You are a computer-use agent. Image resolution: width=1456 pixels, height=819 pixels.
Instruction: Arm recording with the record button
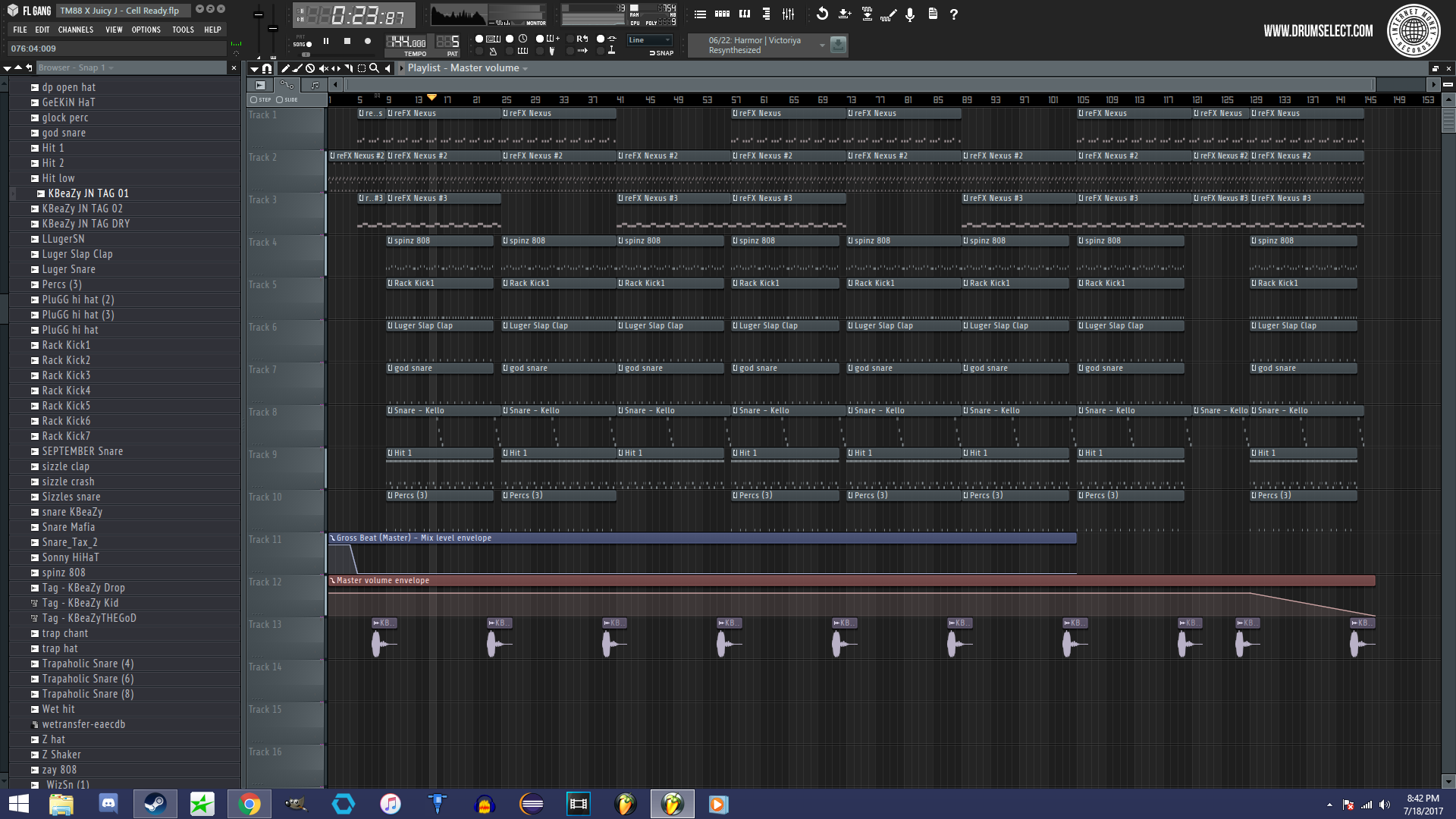point(367,41)
